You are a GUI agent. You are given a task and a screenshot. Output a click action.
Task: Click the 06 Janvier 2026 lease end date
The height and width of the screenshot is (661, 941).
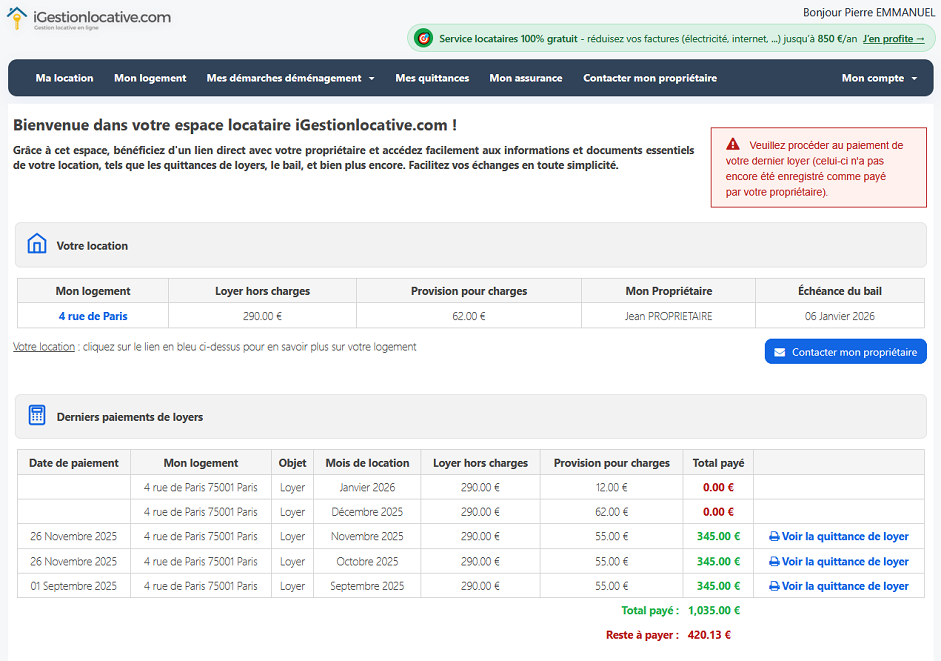click(840, 316)
